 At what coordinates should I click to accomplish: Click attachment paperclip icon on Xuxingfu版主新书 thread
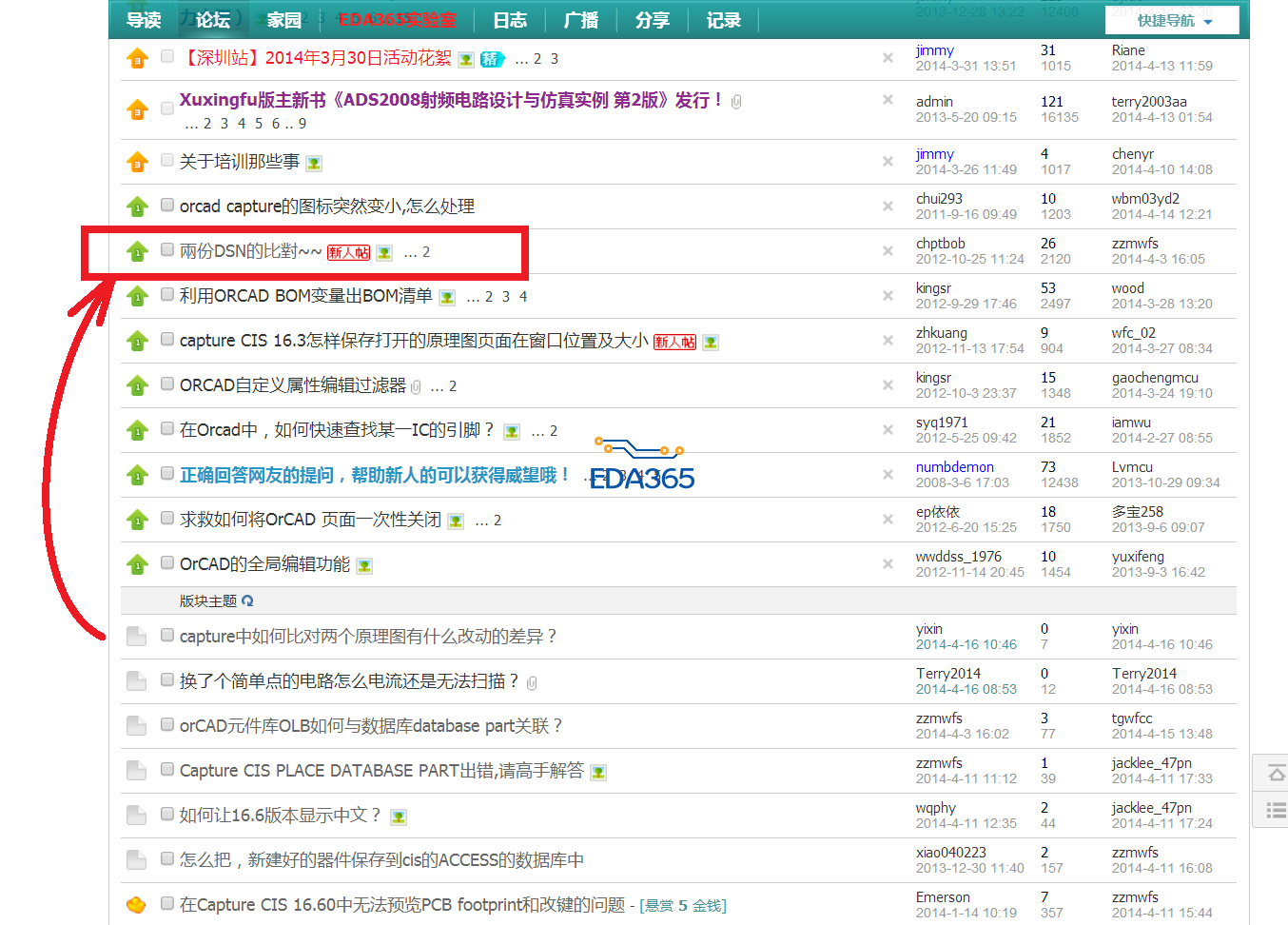click(x=736, y=102)
